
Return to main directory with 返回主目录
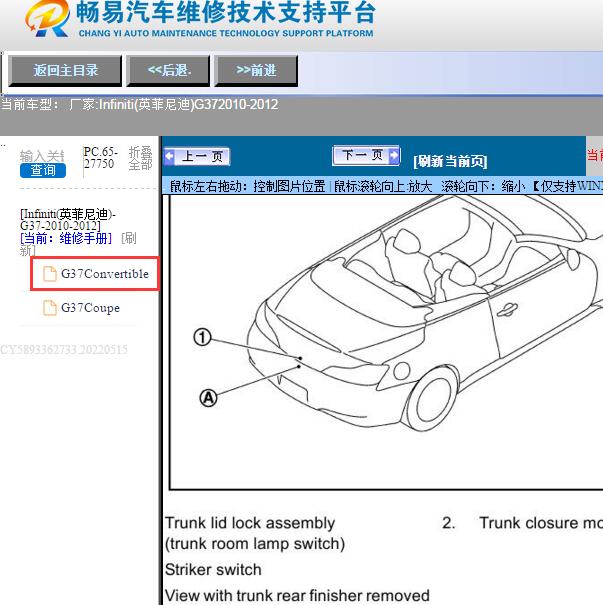click(x=65, y=71)
